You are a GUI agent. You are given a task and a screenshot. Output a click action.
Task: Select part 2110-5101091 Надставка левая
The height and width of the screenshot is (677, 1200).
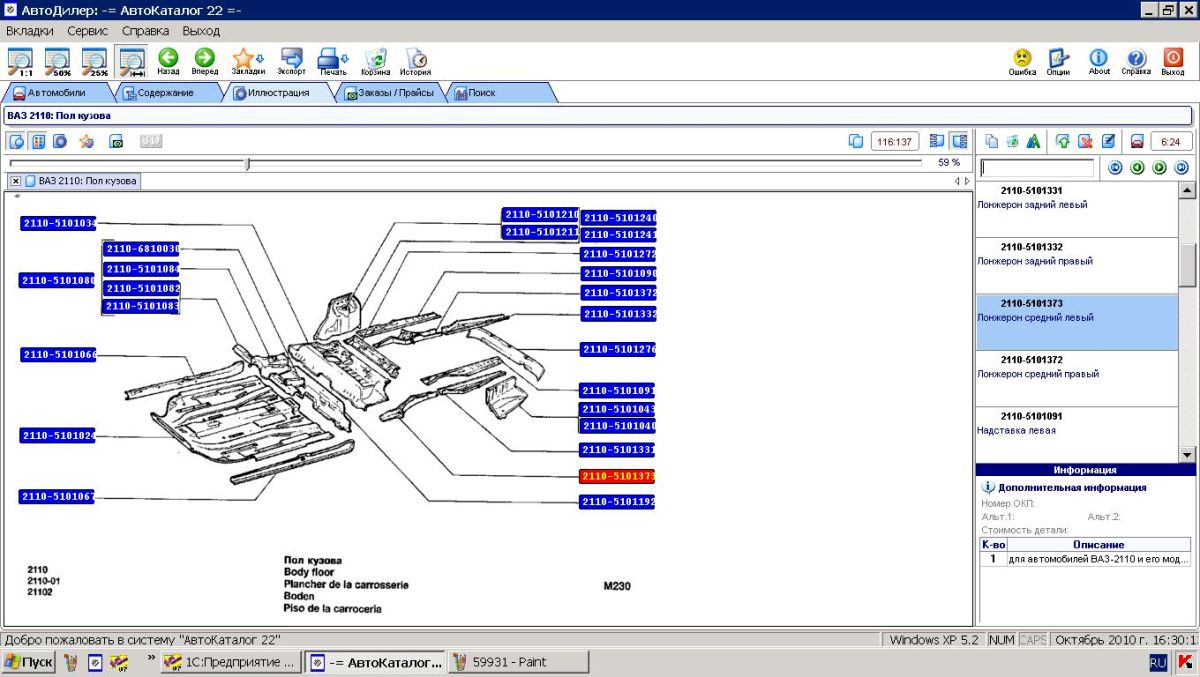pos(1077,435)
